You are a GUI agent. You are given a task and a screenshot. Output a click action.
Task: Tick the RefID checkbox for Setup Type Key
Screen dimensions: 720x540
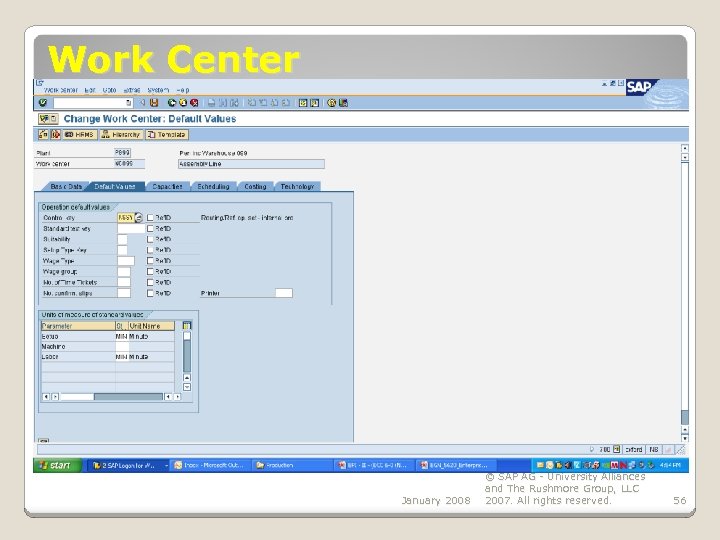point(150,250)
